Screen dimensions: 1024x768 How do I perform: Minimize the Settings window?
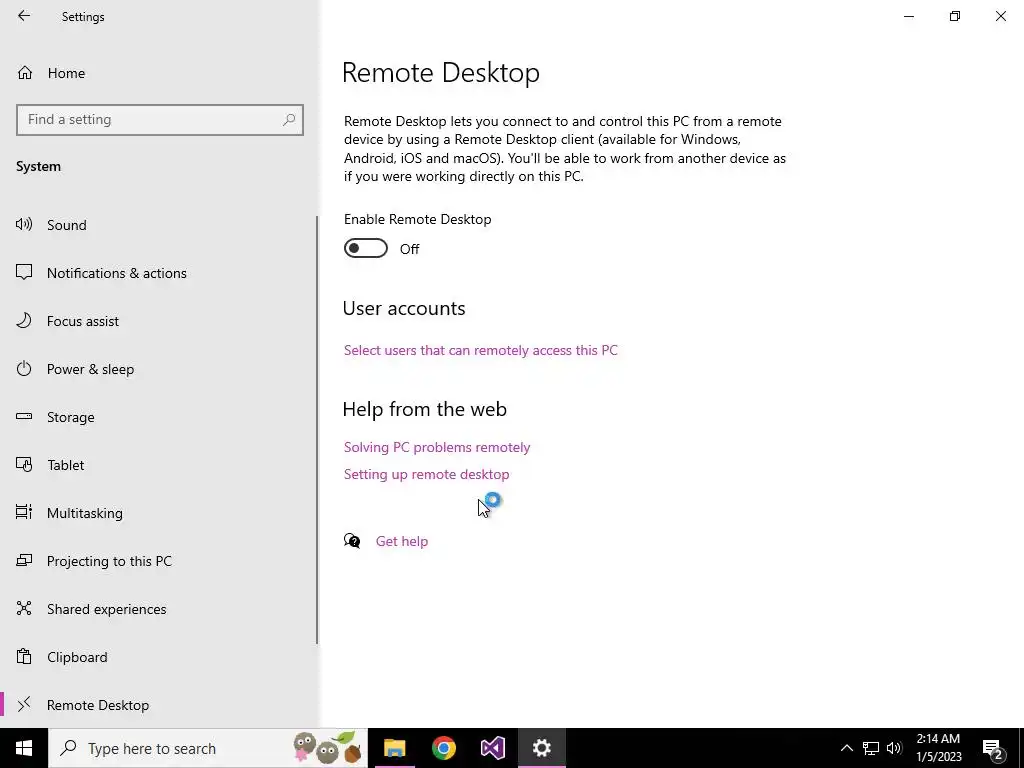click(909, 16)
